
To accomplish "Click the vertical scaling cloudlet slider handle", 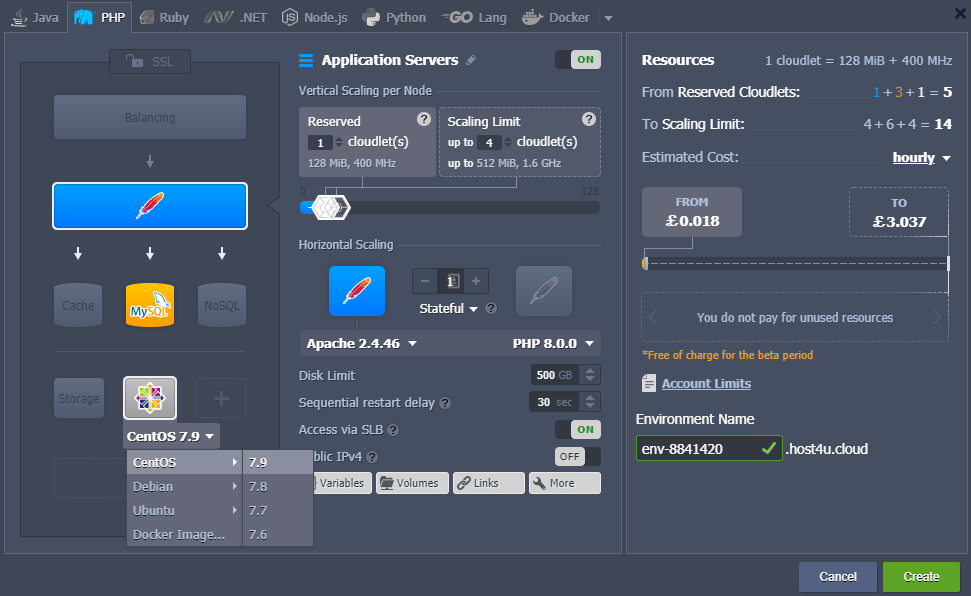I will pos(331,208).
